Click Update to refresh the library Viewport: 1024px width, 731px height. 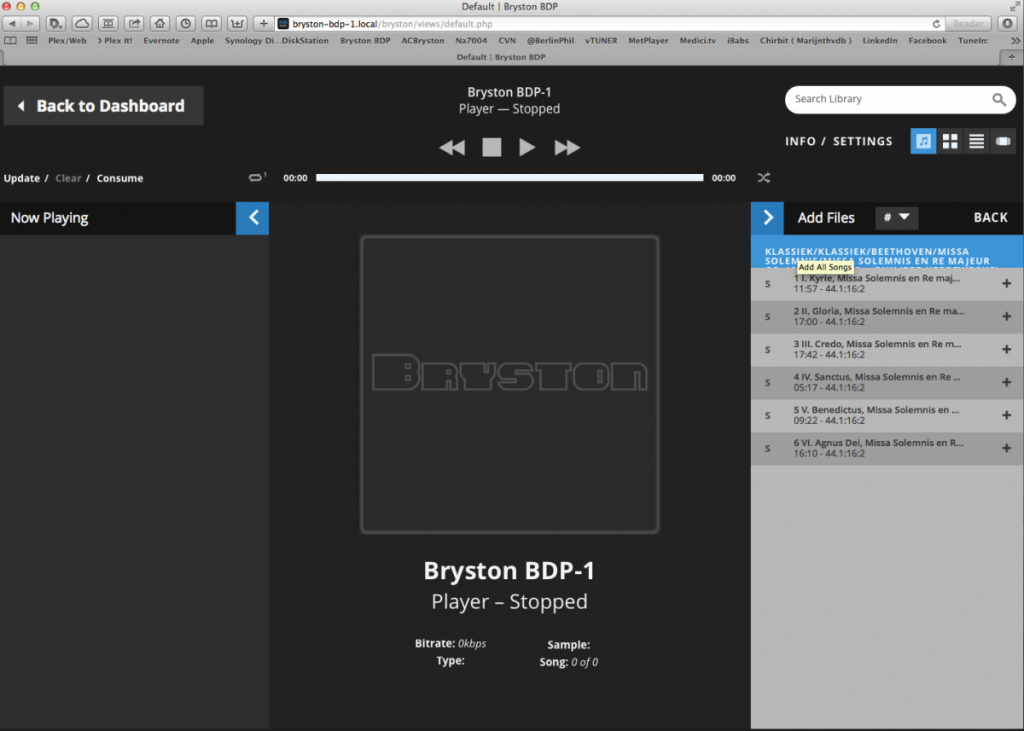(22, 178)
